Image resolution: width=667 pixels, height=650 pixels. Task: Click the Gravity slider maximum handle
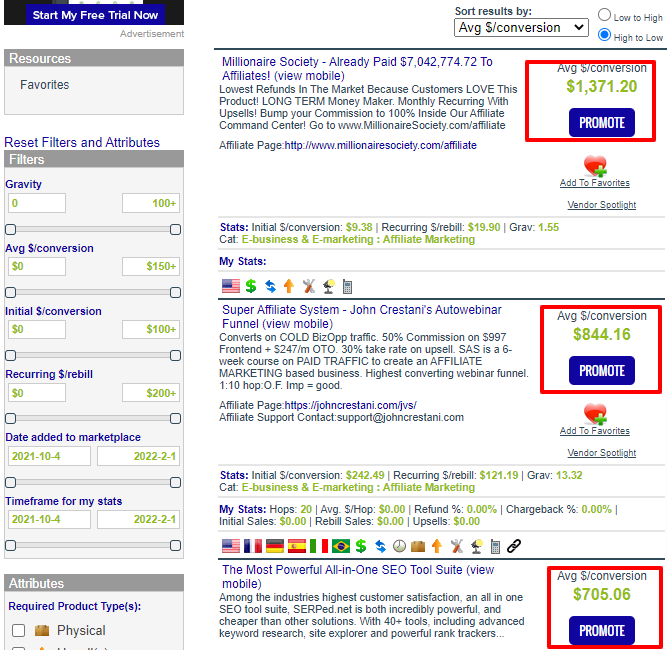click(x=175, y=230)
